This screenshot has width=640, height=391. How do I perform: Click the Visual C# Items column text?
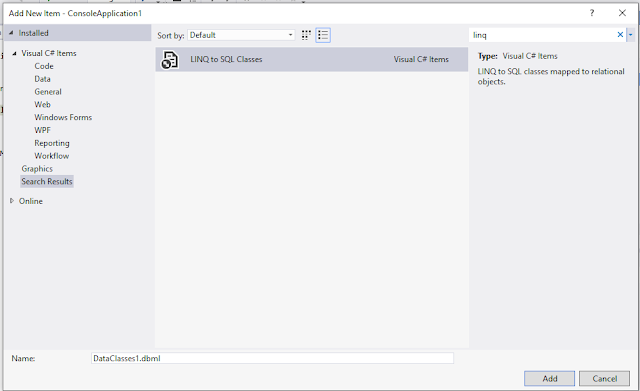(421, 59)
